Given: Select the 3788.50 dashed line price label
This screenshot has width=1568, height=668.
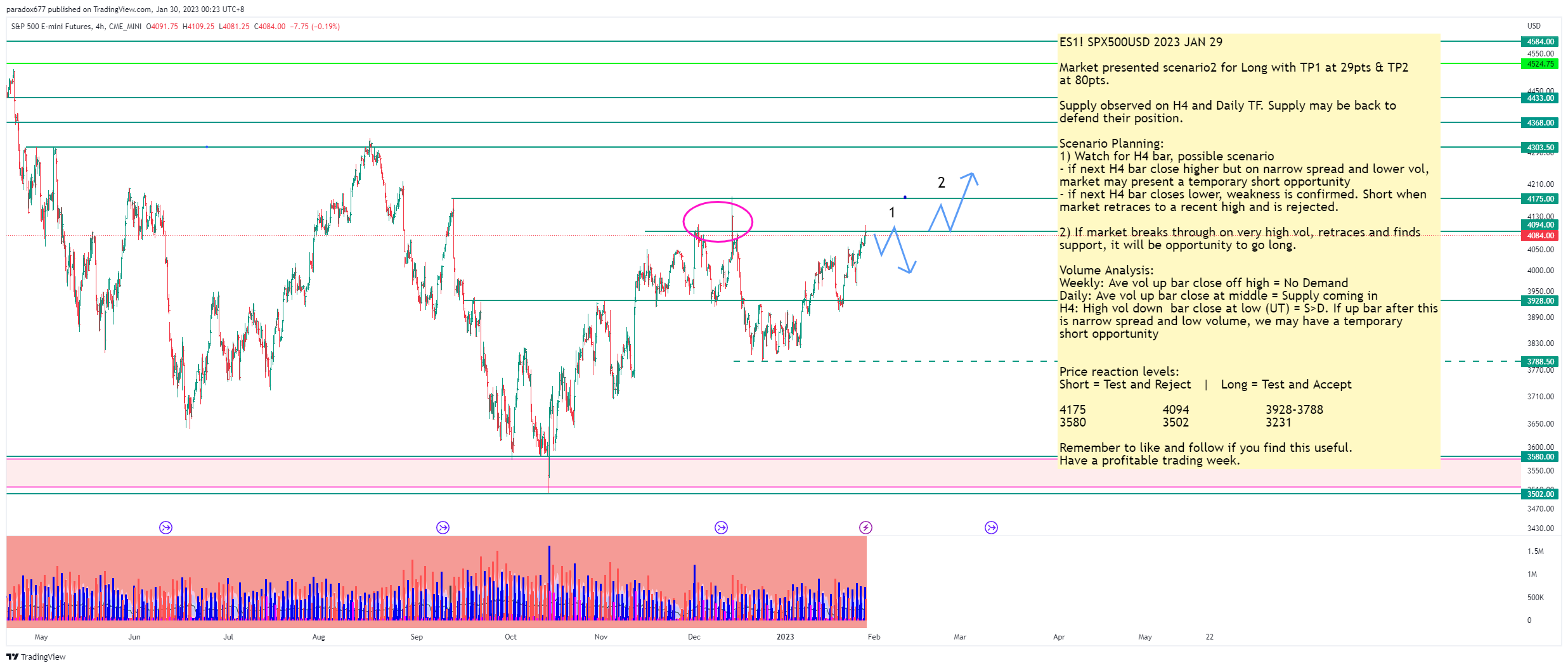Looking at the screenshot, I should pos(1540,362).
